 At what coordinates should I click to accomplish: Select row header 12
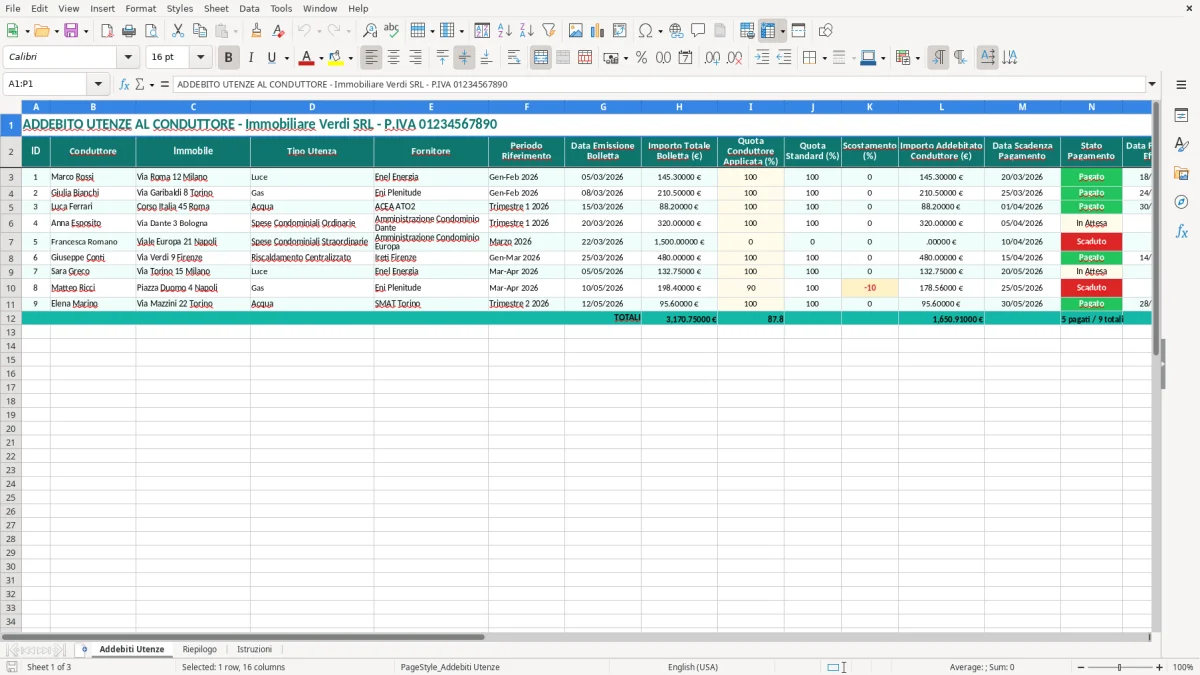[10, 318]
